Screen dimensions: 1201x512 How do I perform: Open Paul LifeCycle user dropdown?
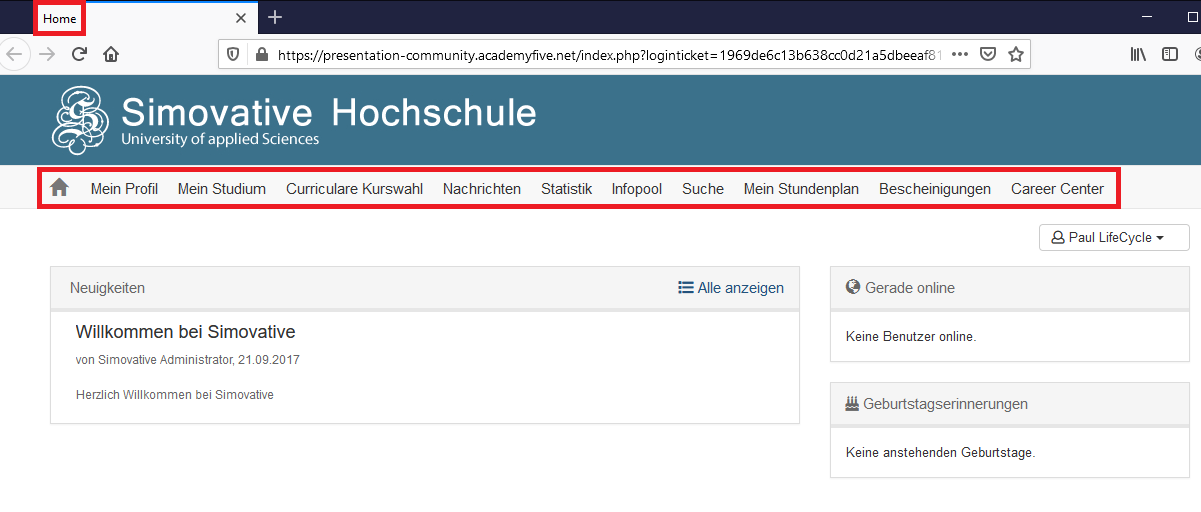[x=1114, y=238]
